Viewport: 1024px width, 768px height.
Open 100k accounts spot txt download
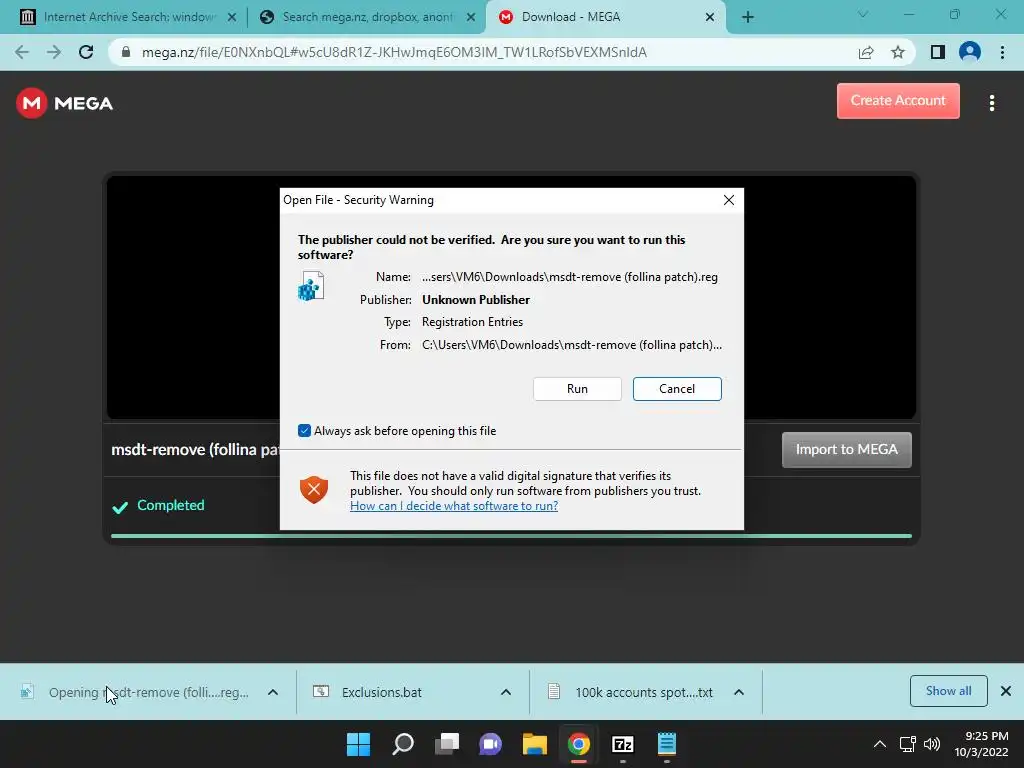tap(644, 692)
